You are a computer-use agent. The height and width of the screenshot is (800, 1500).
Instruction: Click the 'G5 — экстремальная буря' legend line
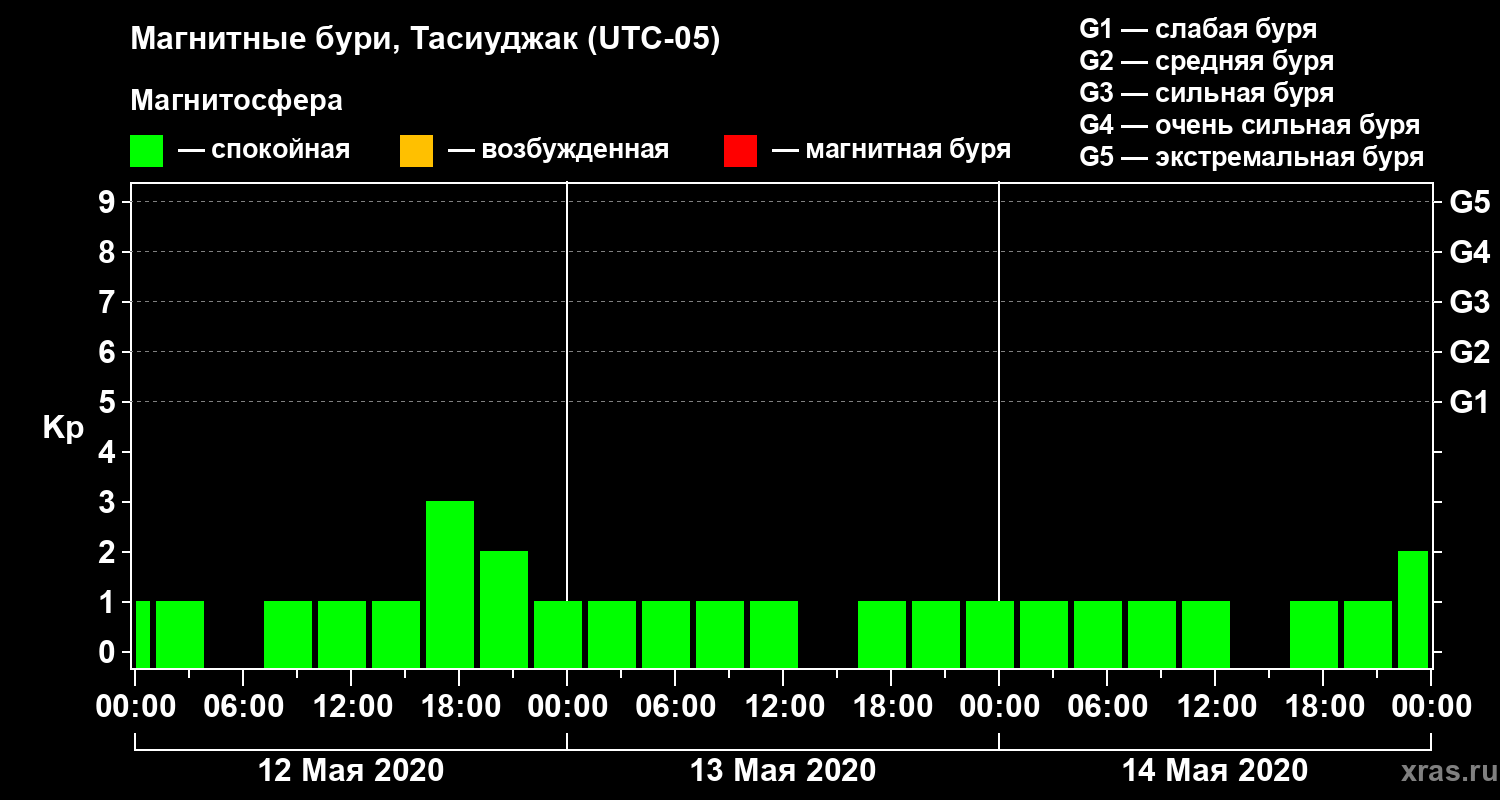[1252, 158]
